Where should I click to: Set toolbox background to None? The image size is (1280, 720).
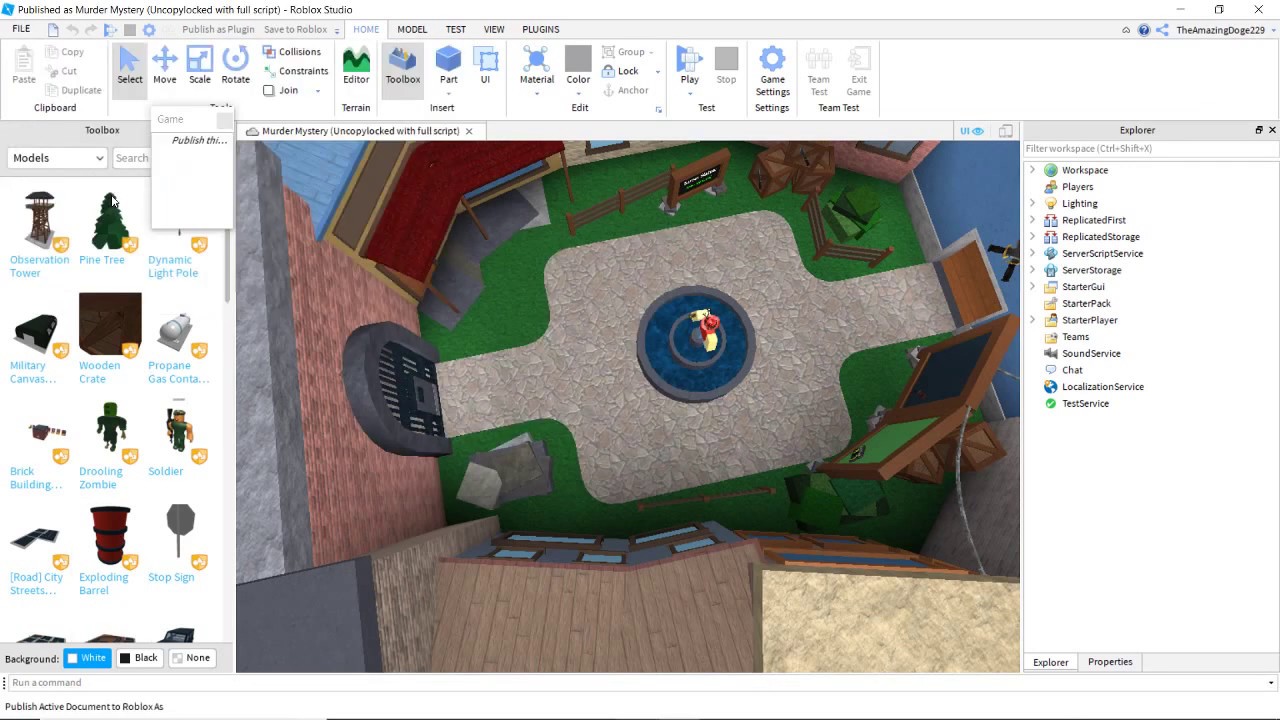click(x=191, y=658)
